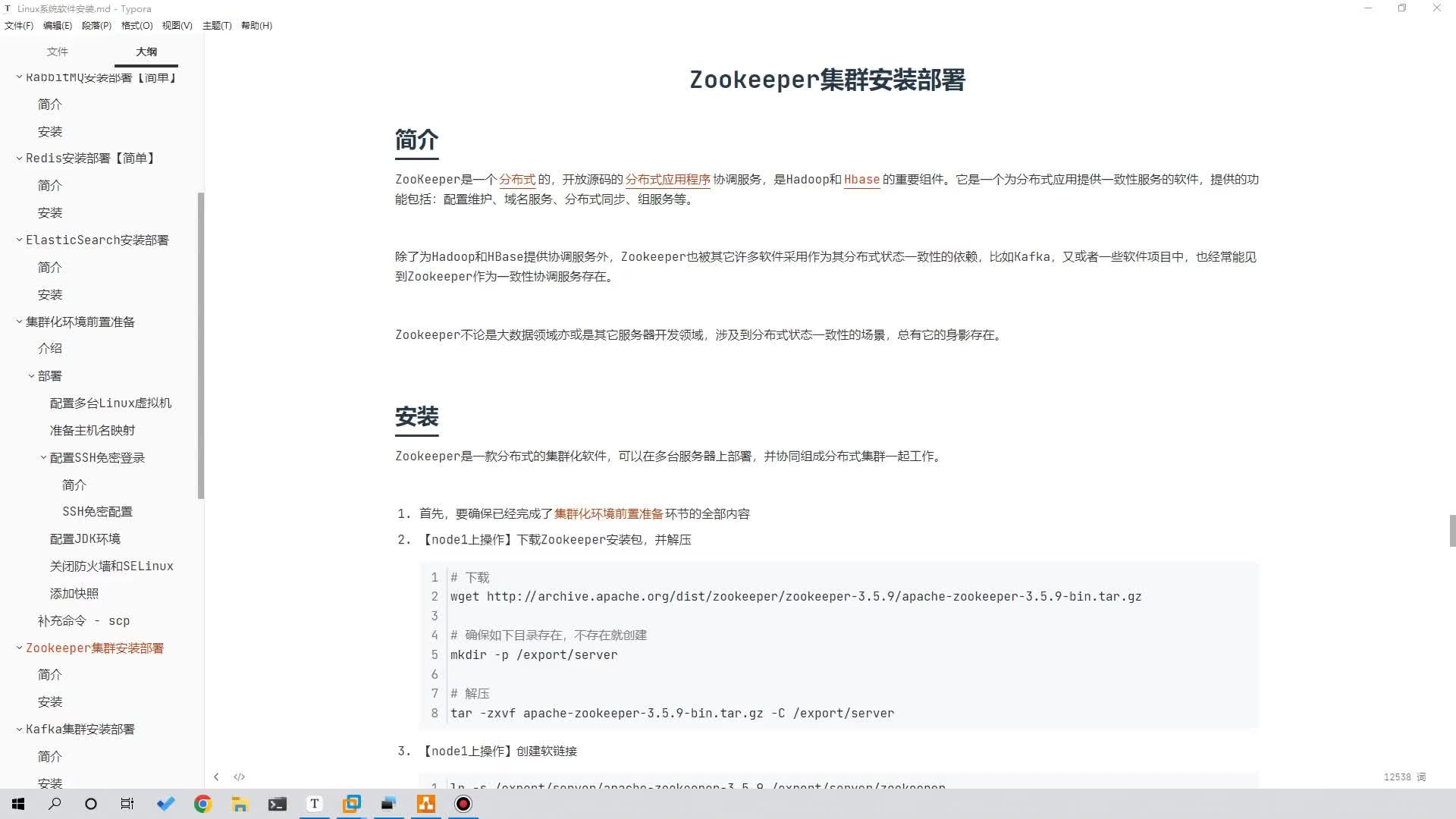Screen dimensions: 1456x819
Task: Select 简介 under Zookeeper集群安装部署 in outline
Action: click(50, 675)
